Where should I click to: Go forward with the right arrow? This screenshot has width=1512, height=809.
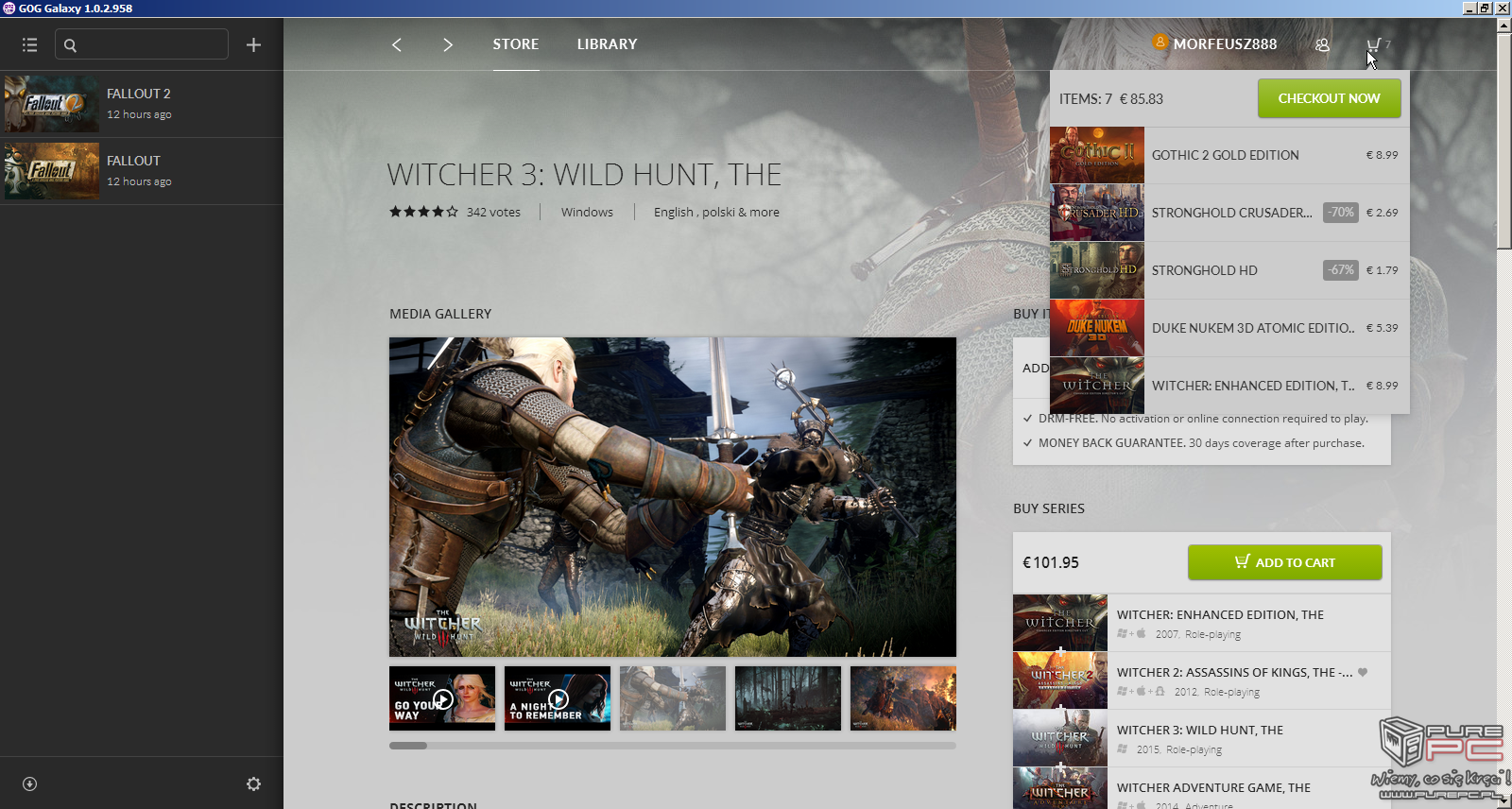coord(448,44)
